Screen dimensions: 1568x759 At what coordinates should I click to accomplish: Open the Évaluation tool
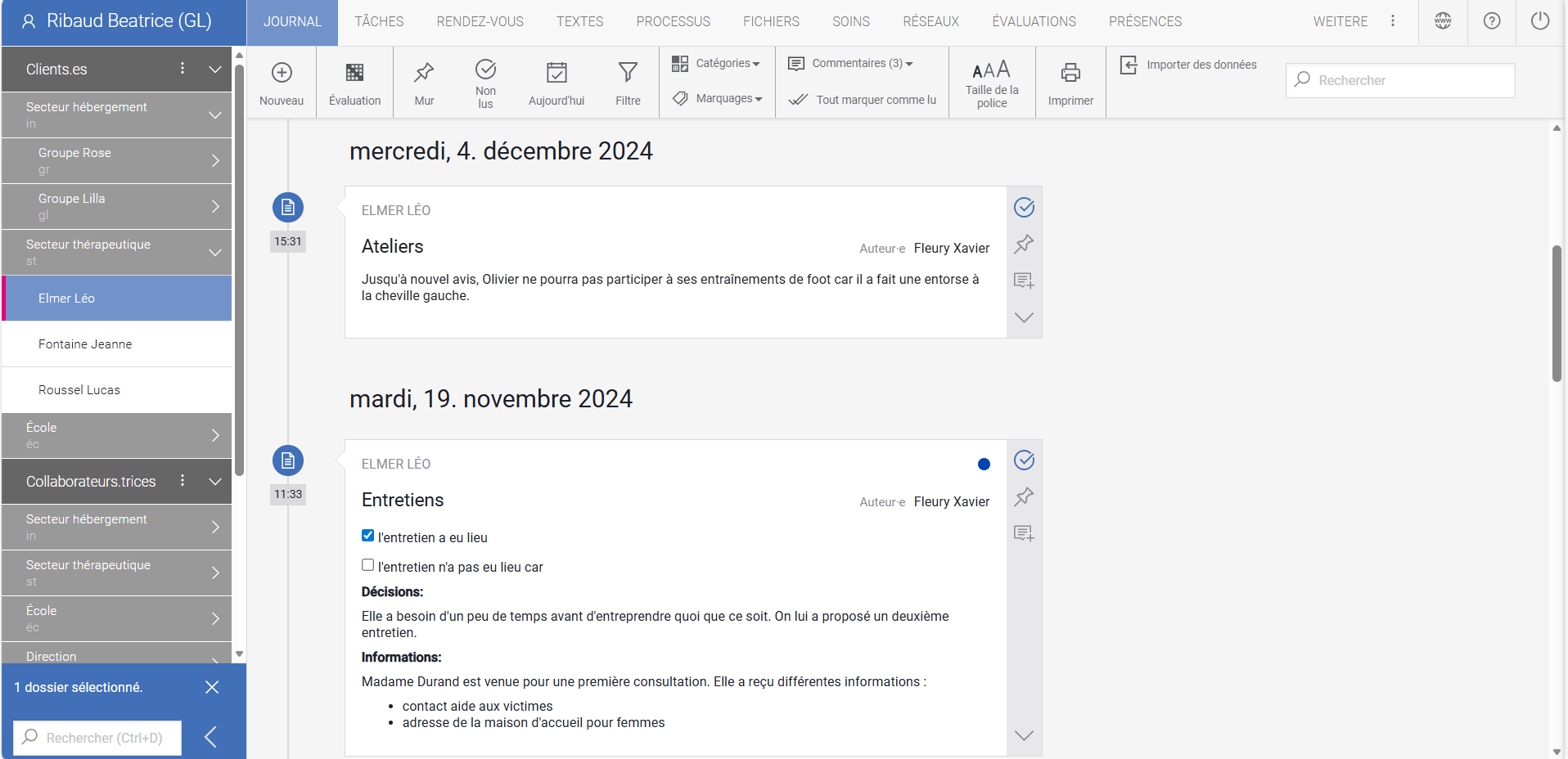[354, 81]
